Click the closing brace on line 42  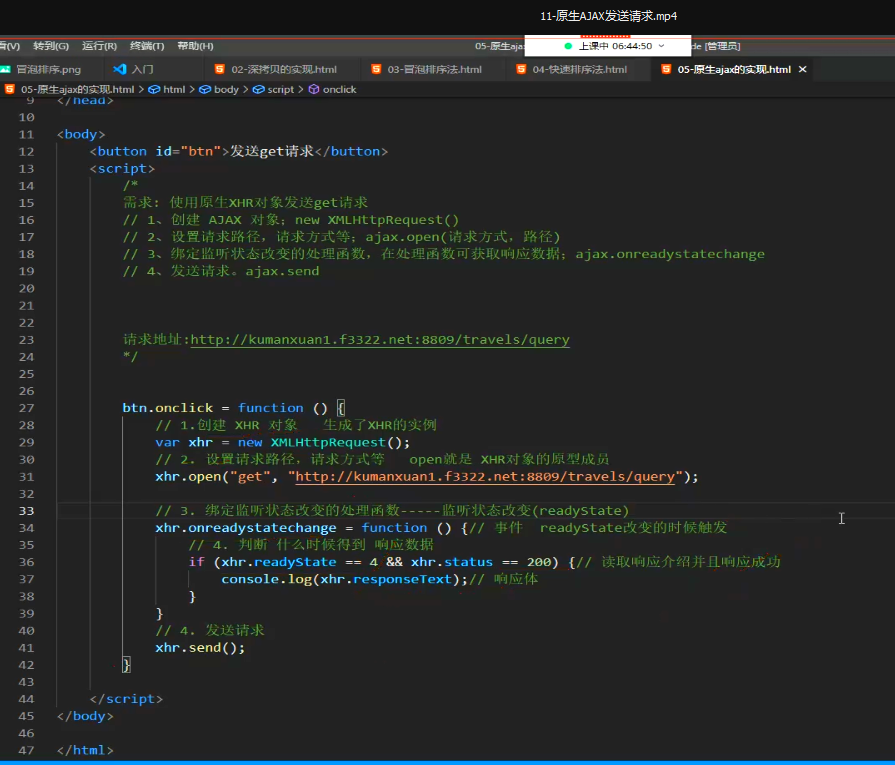(126, 665)
